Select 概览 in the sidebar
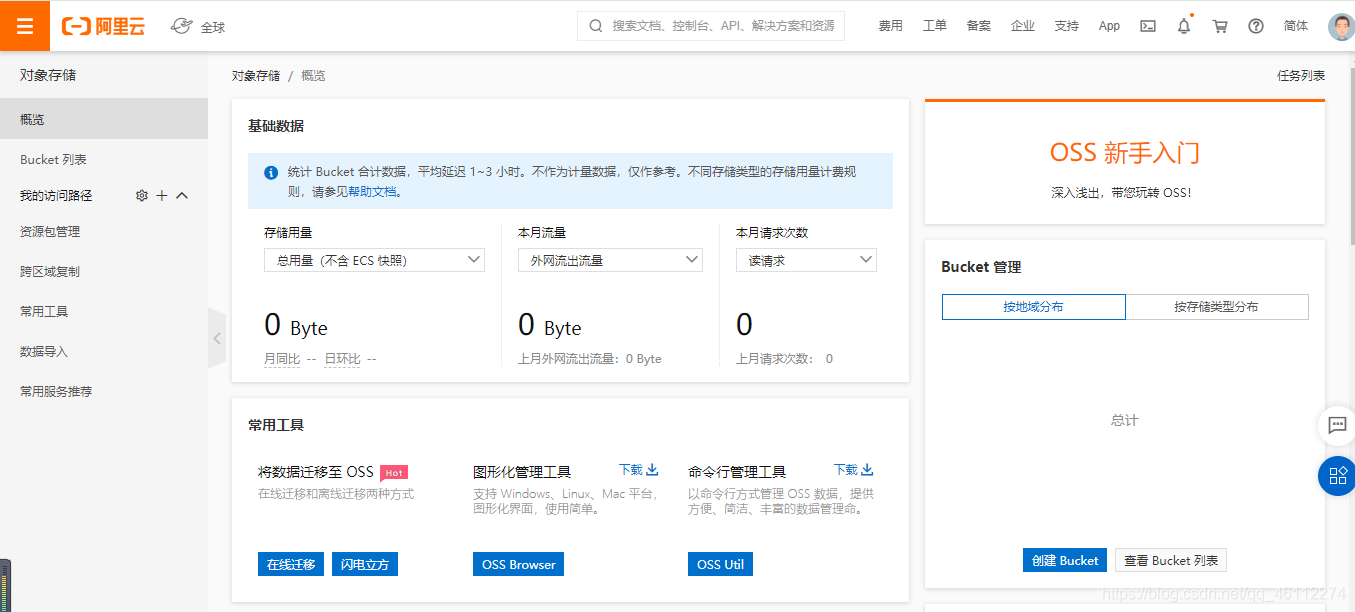 point(104,119)
